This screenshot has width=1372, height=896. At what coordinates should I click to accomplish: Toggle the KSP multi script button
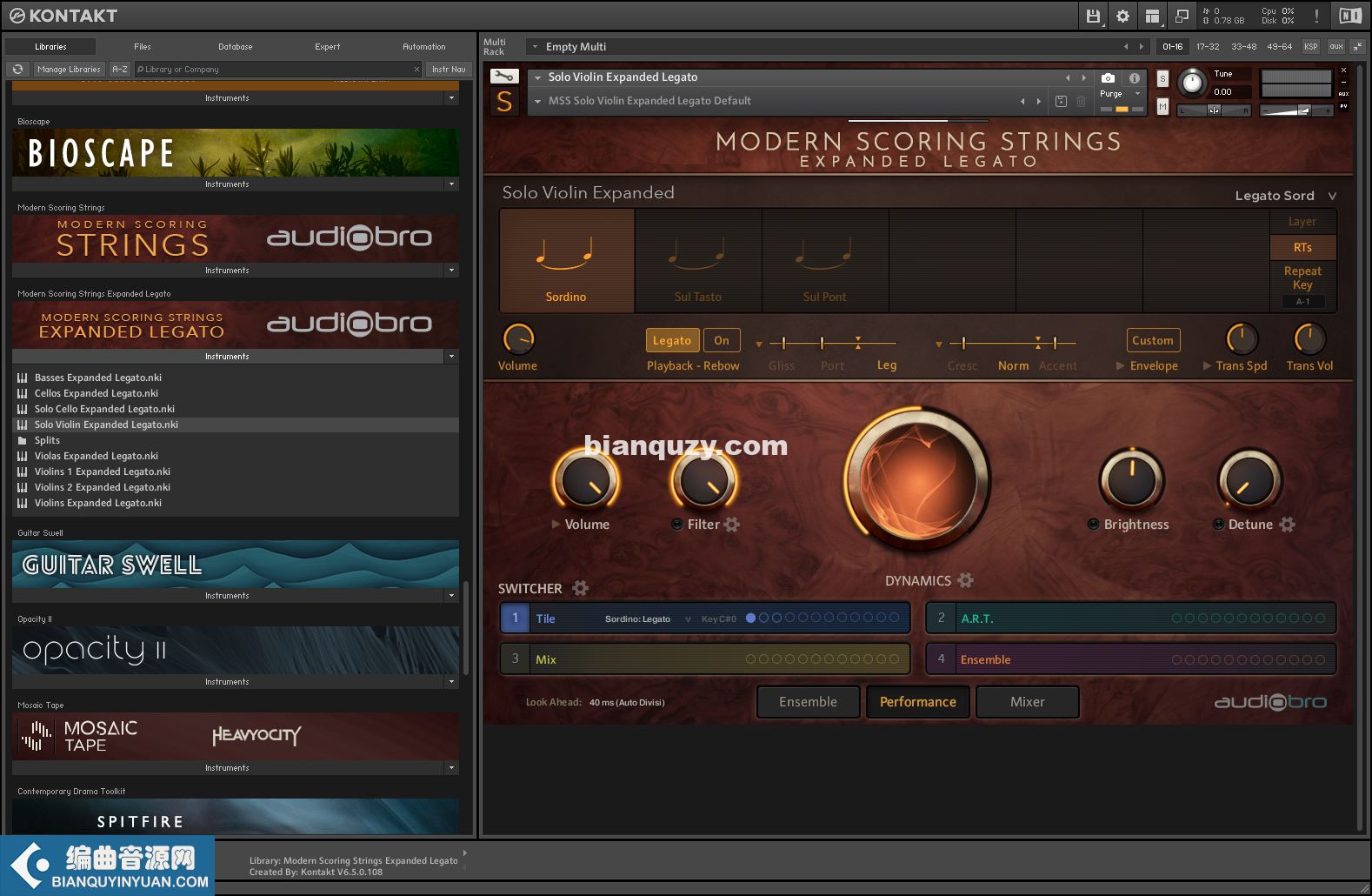[1311, 46]
